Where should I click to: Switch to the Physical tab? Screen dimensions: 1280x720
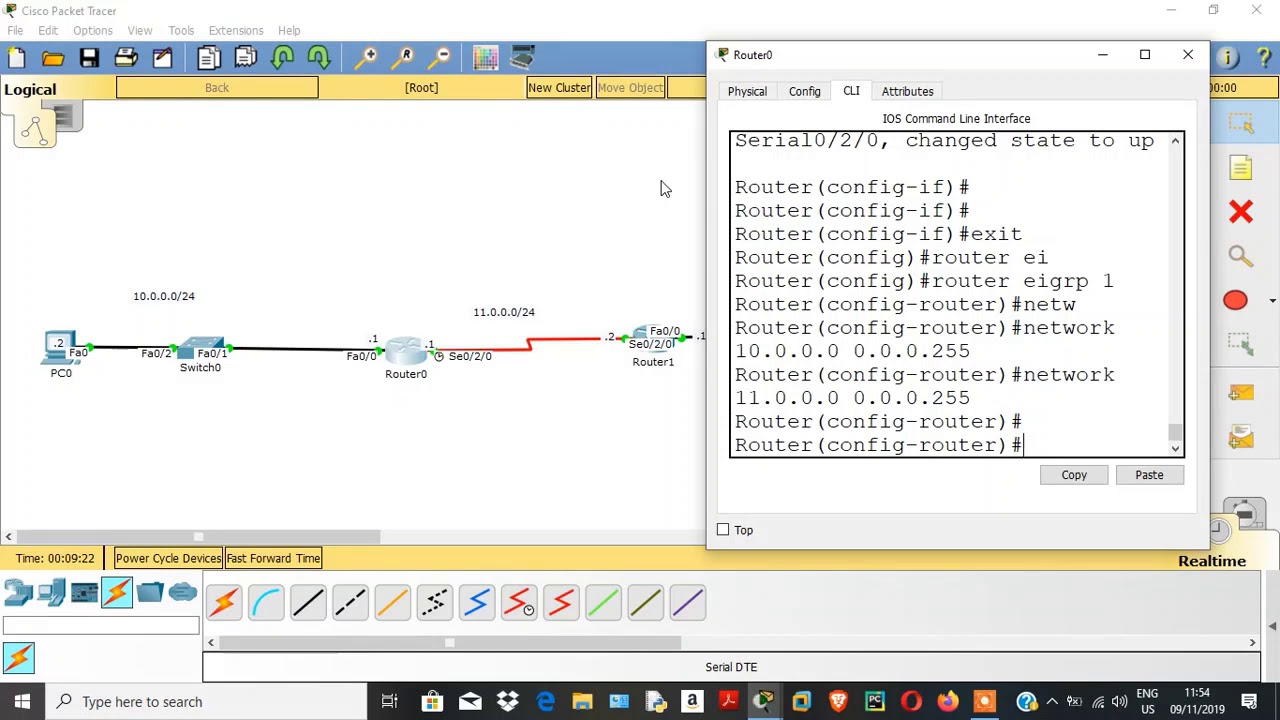coord(747,91)
